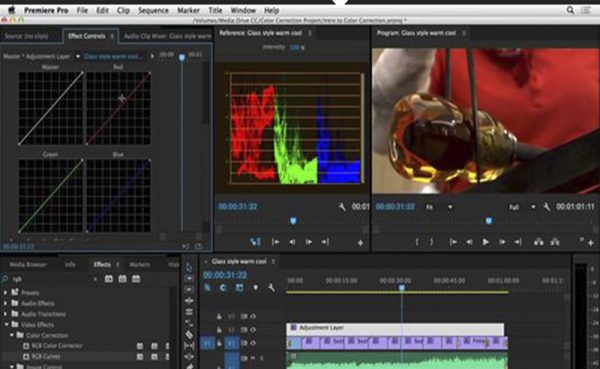
Task: Hide the V1 track eye
Action: coord(253,343)
